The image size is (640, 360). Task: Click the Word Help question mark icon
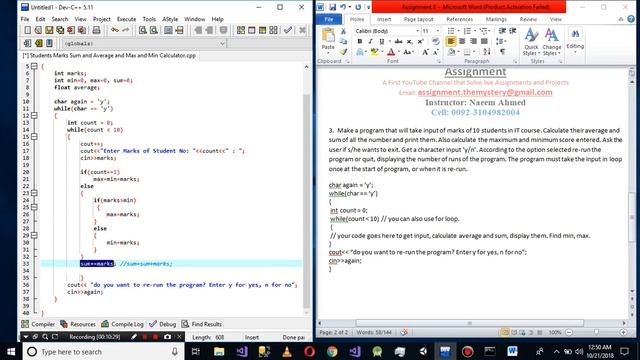631,19
